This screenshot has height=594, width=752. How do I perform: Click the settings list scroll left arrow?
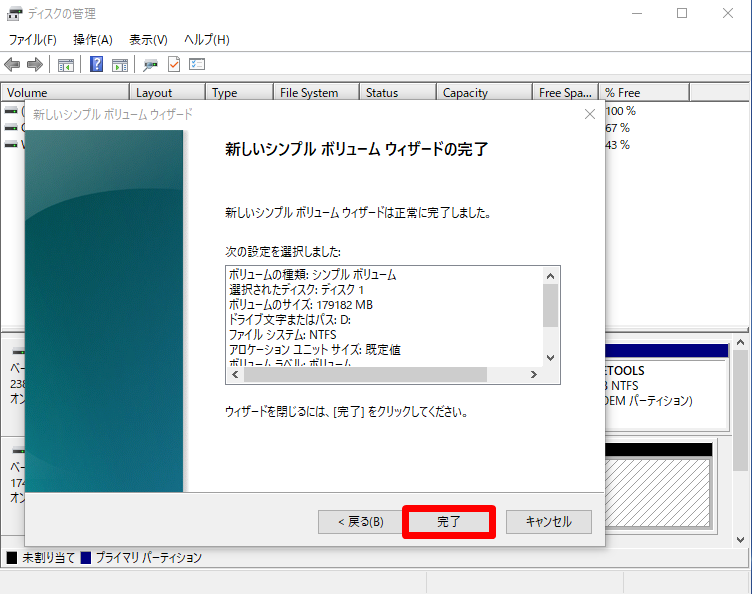pos(235,374)
